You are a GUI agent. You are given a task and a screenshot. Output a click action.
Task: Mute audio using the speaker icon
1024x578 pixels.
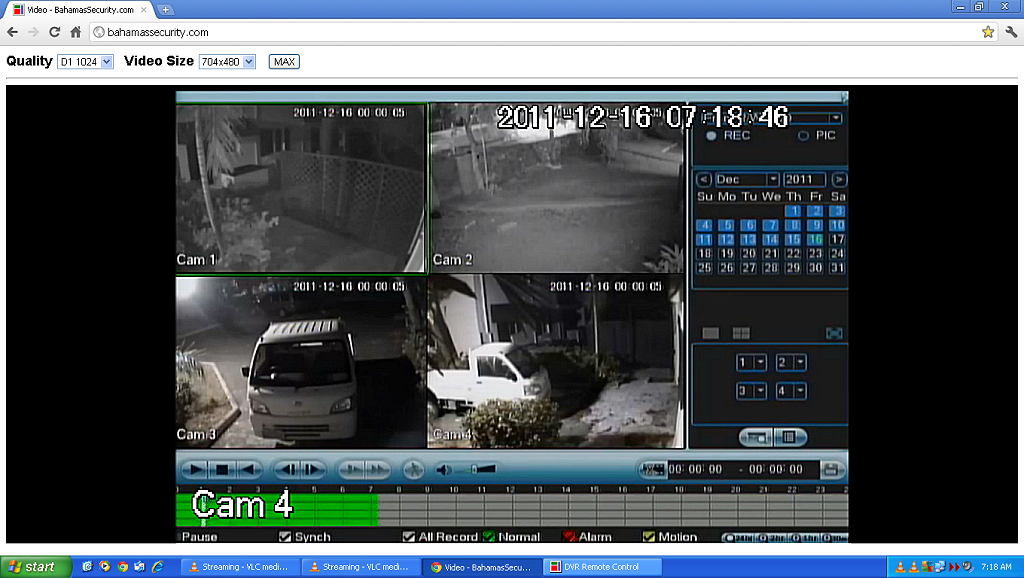(x=445, y=470)
